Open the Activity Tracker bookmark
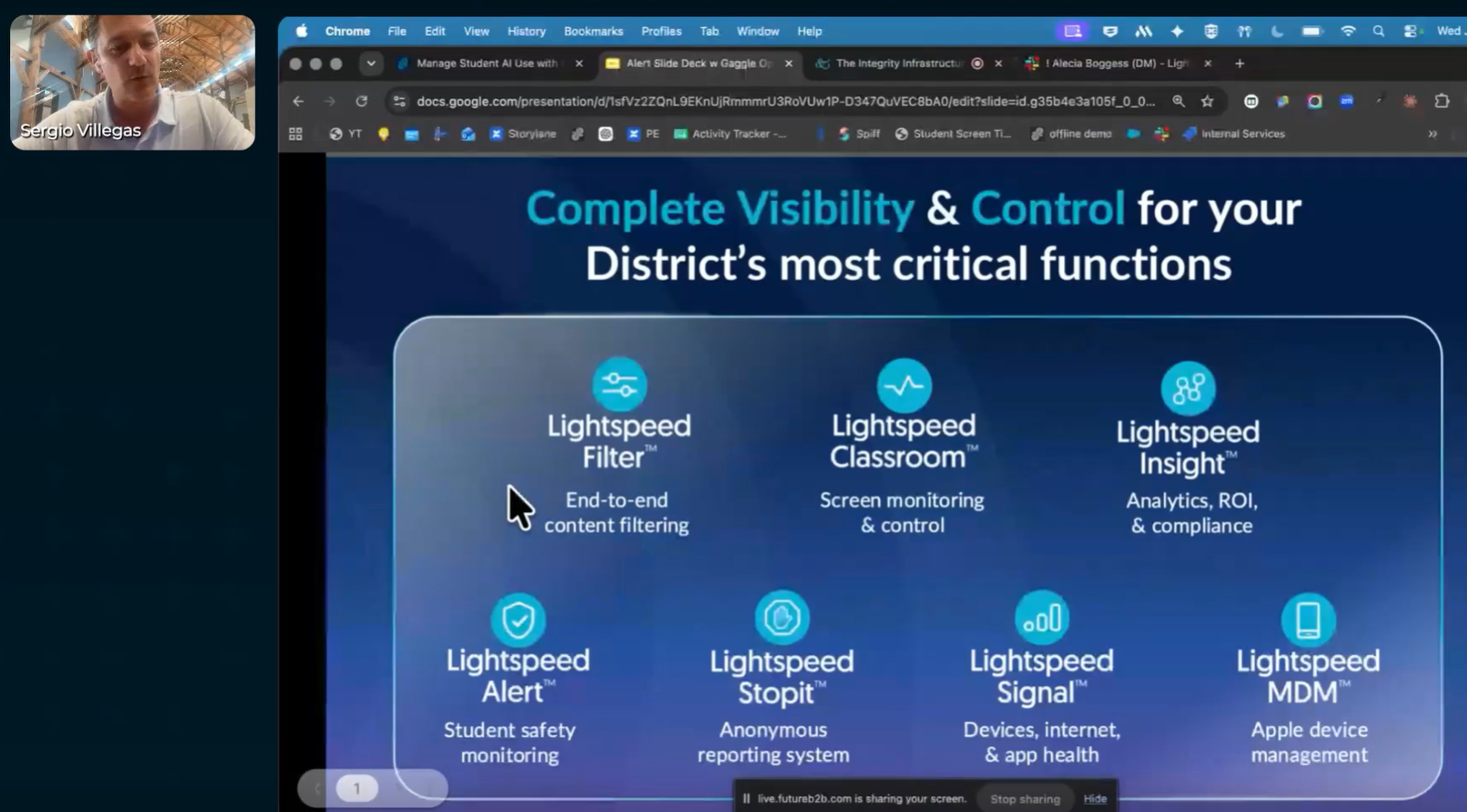 (x=730, y=134)
